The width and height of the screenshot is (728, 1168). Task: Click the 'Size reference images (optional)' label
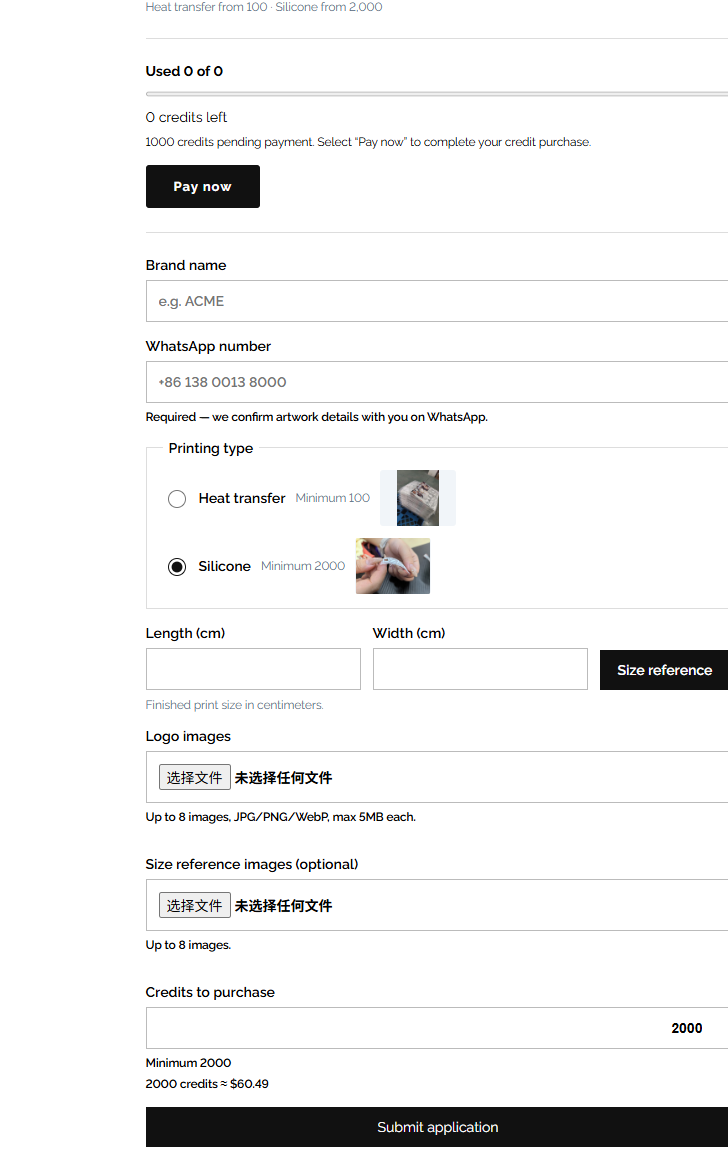252,864
